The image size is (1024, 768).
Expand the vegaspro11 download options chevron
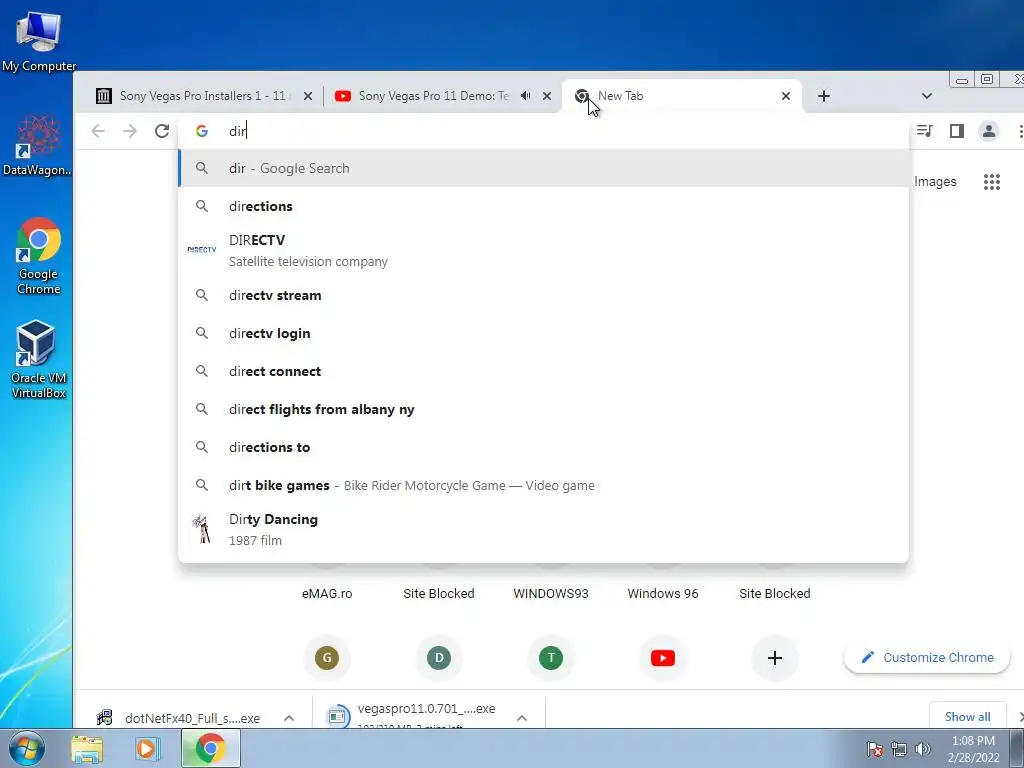click(522, 718)
